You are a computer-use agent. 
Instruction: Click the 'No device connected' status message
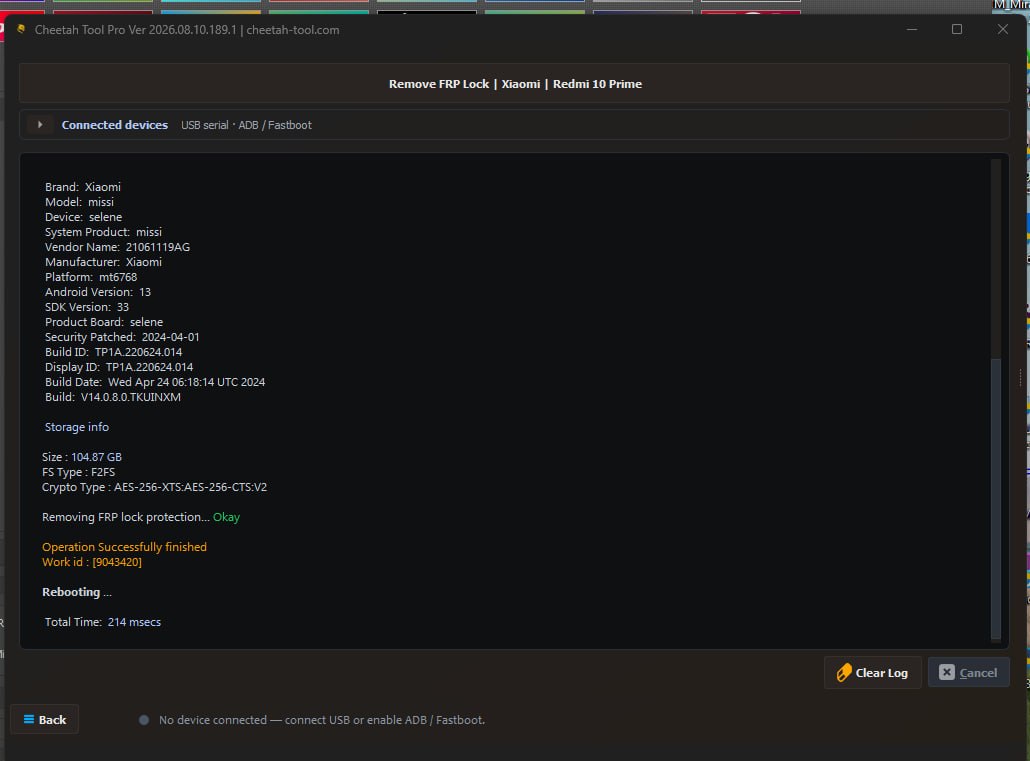coord(322,720)
